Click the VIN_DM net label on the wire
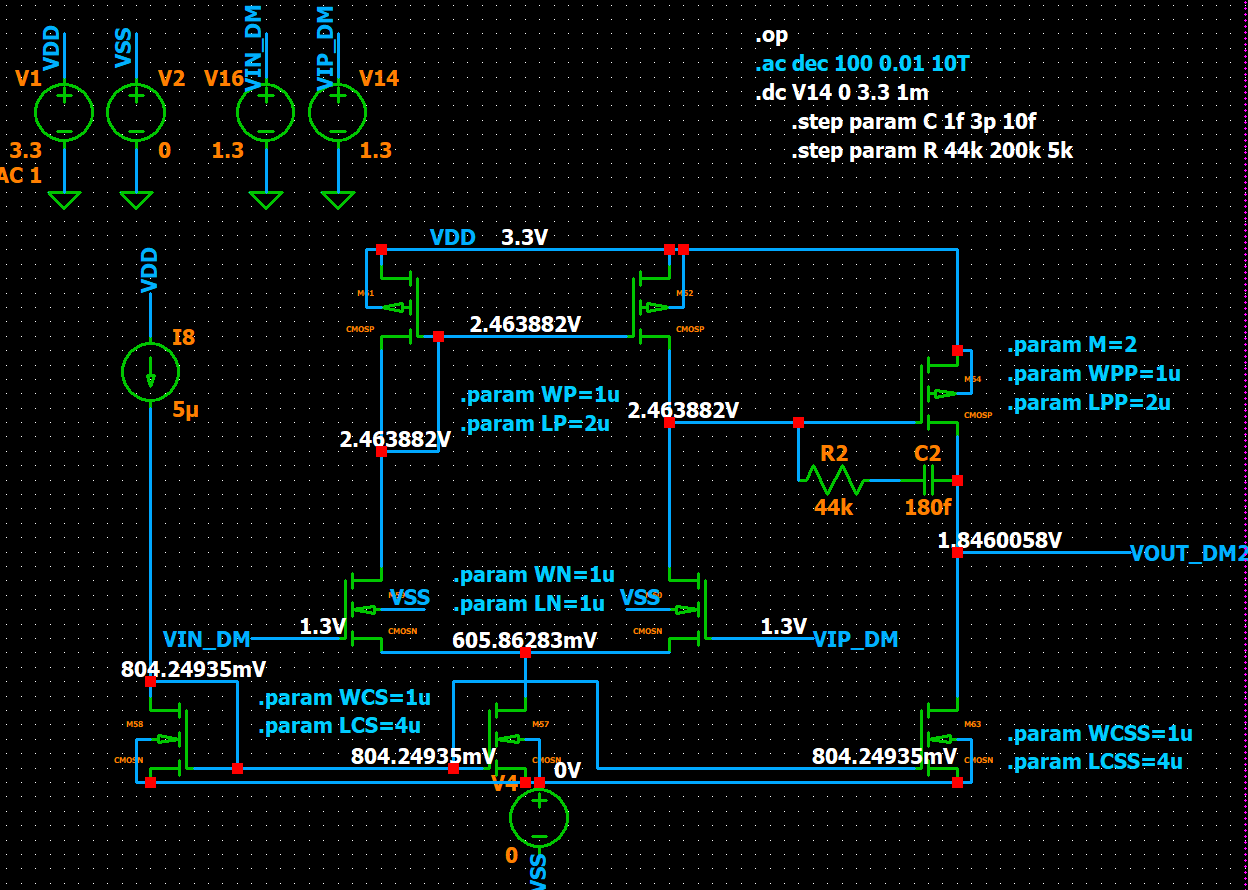This screenshot has height=890, width=1248. (x=207, y=639)
